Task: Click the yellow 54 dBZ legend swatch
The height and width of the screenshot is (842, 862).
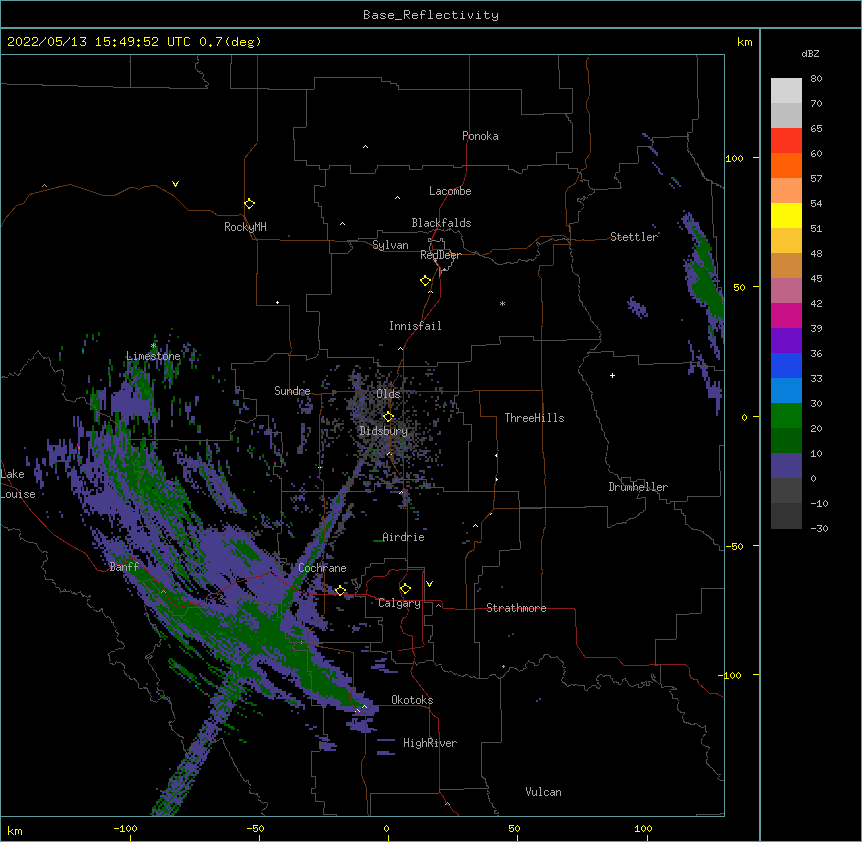Action: (x=786, y=215)
